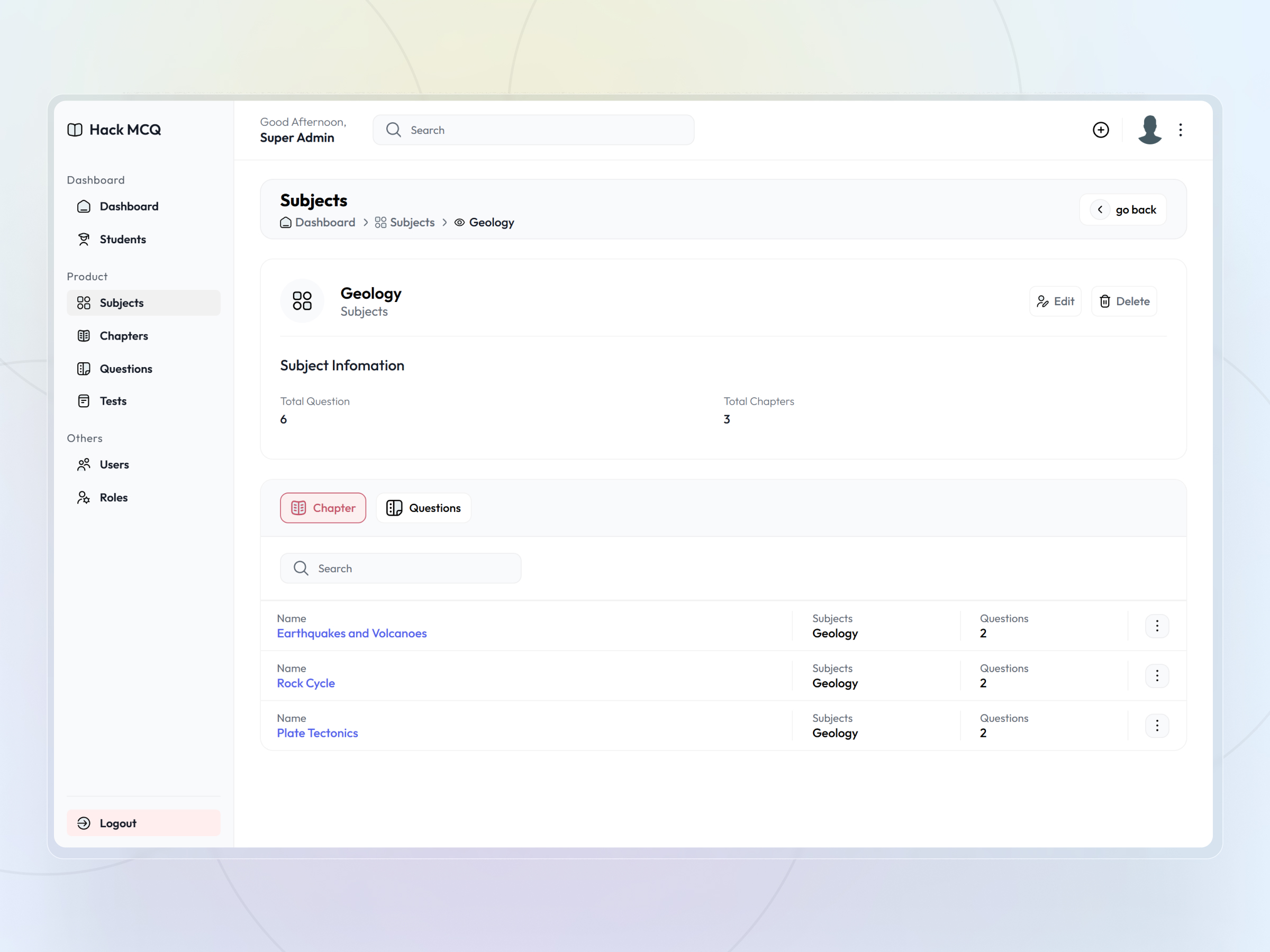The width and height of the screenshot is (1270, 952).
Task: Select the Chapter tab
Action: click(323, 507)
